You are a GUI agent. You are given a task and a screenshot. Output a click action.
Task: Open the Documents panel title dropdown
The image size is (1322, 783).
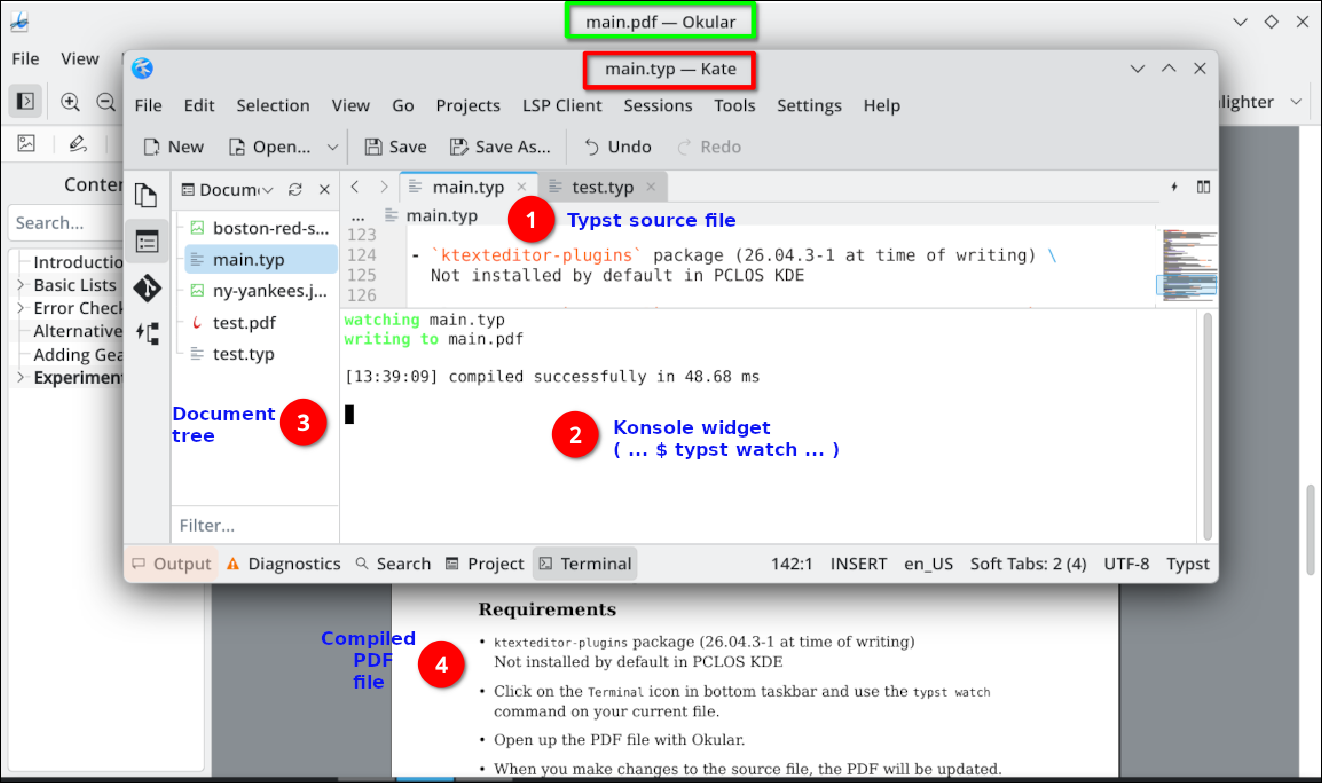267,189
